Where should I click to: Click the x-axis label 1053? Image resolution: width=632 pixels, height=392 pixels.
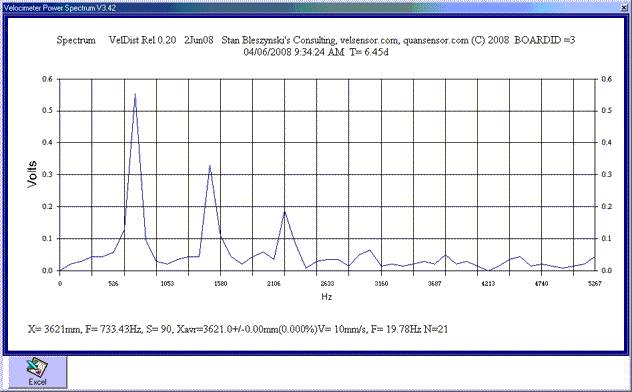[x=167, y=284]
